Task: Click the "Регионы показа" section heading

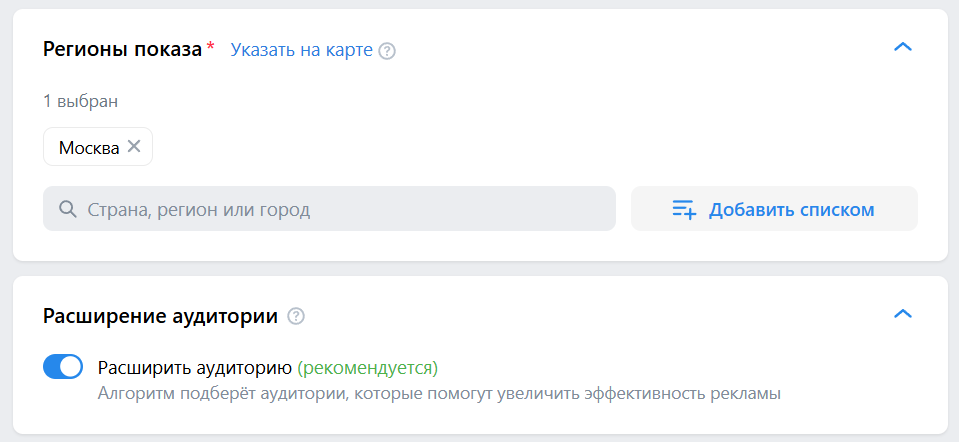Action: [x=122, y=49]
